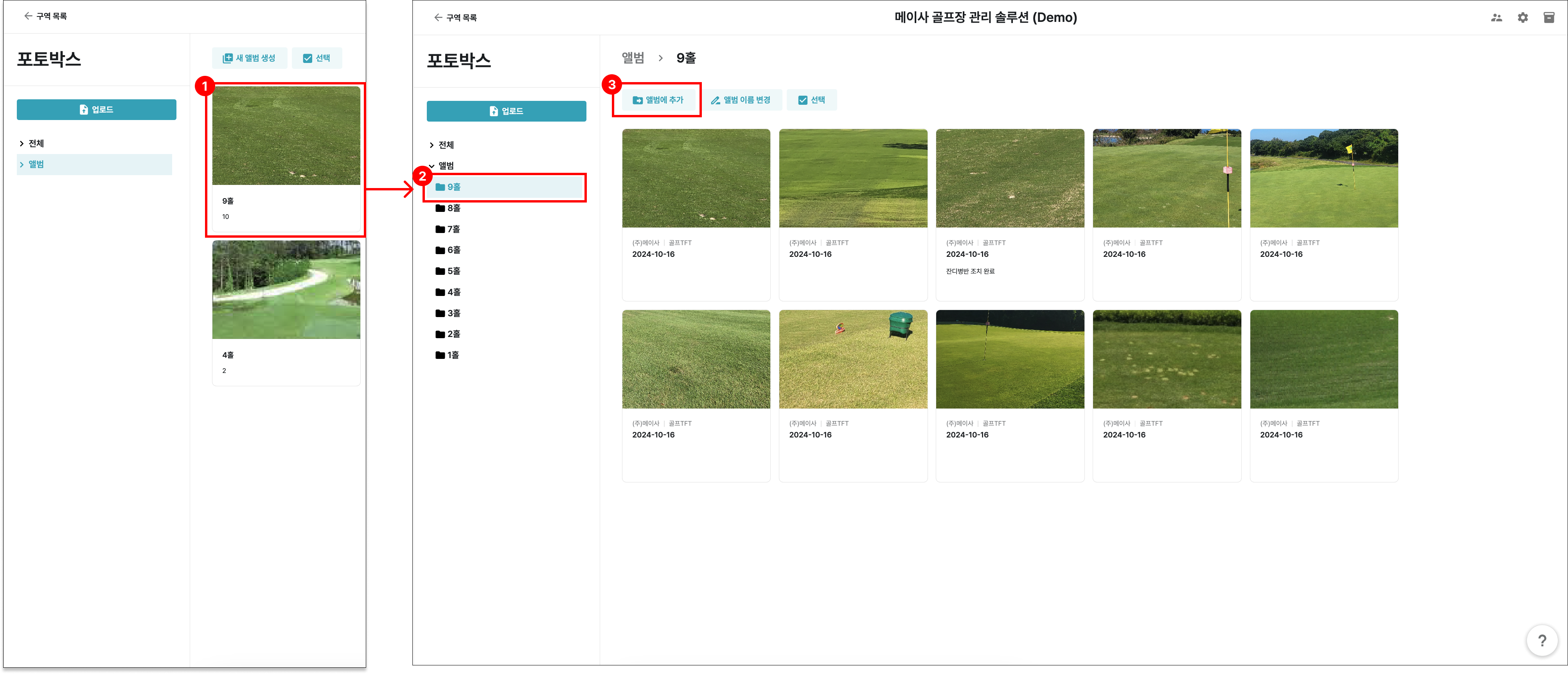Screen dimensions: 1568x674
Task: Open the 4홀 album thumbnail card
Action: [x=286, y=290]
